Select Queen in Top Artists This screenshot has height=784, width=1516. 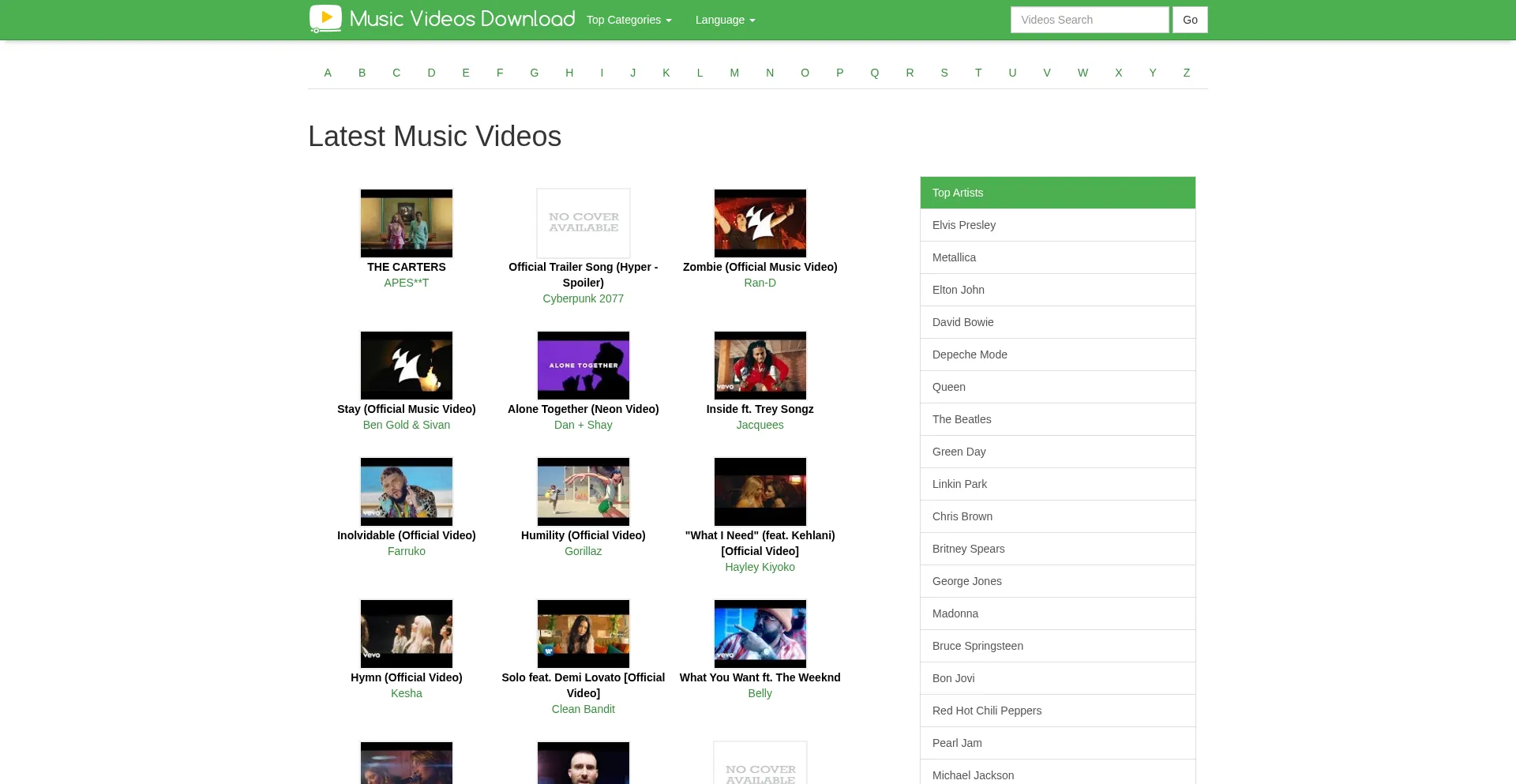click(1058, 387)
